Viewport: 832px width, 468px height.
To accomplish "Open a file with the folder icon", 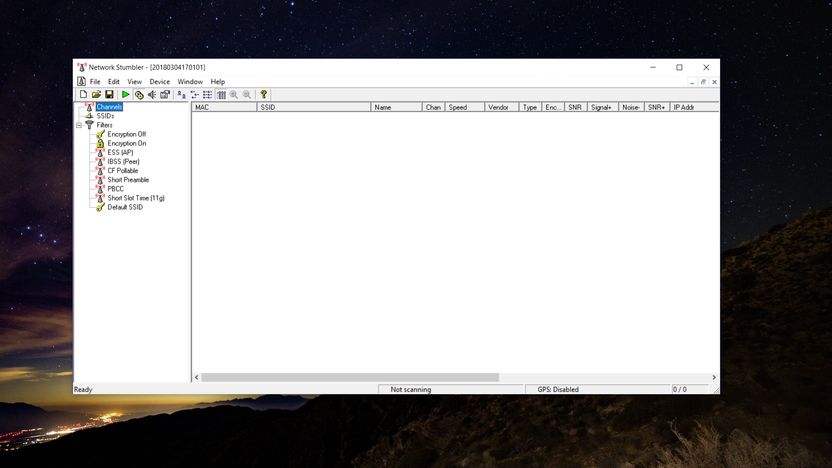I will click(96, 94).
